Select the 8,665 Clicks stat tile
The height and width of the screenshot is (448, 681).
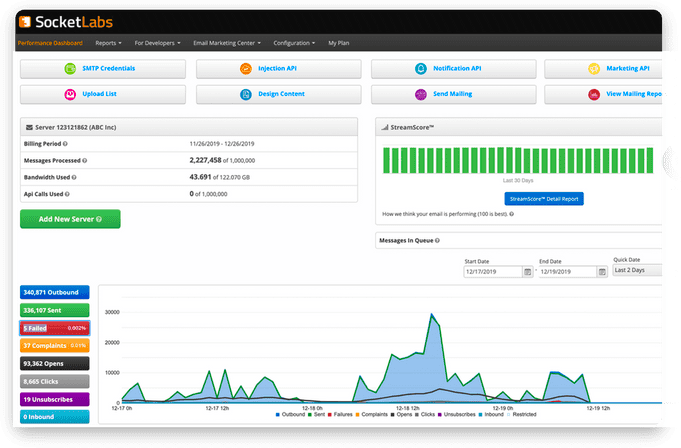coord(55,382)
